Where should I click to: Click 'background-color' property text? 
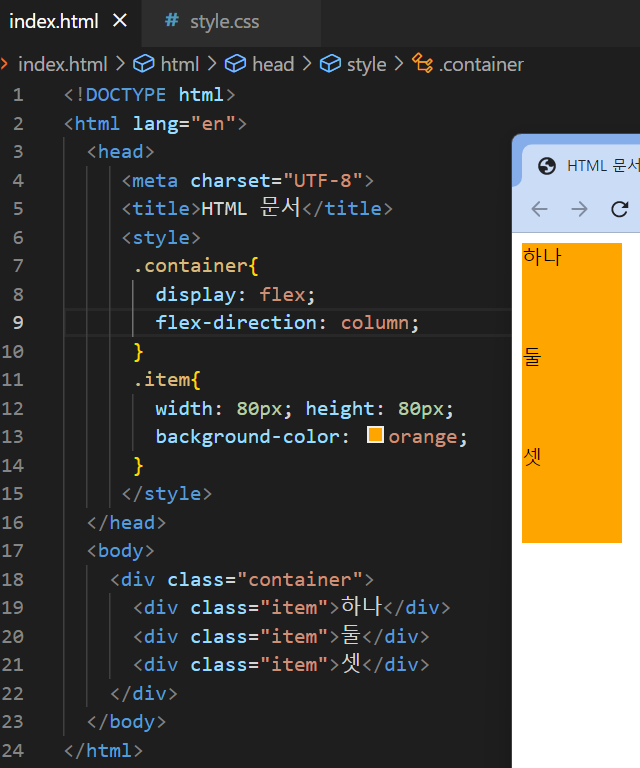[248, 437]
